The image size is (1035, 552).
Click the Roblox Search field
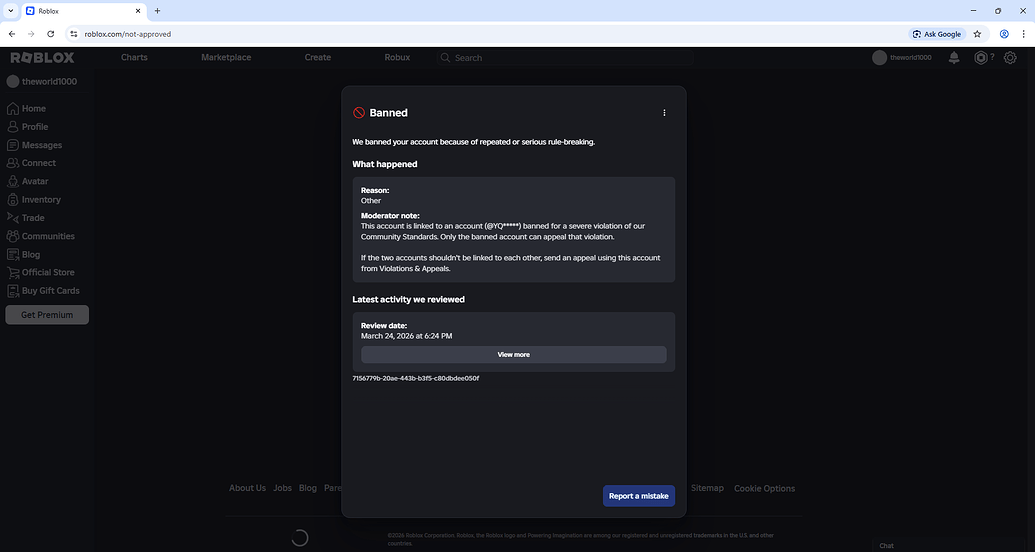(566, 58)
